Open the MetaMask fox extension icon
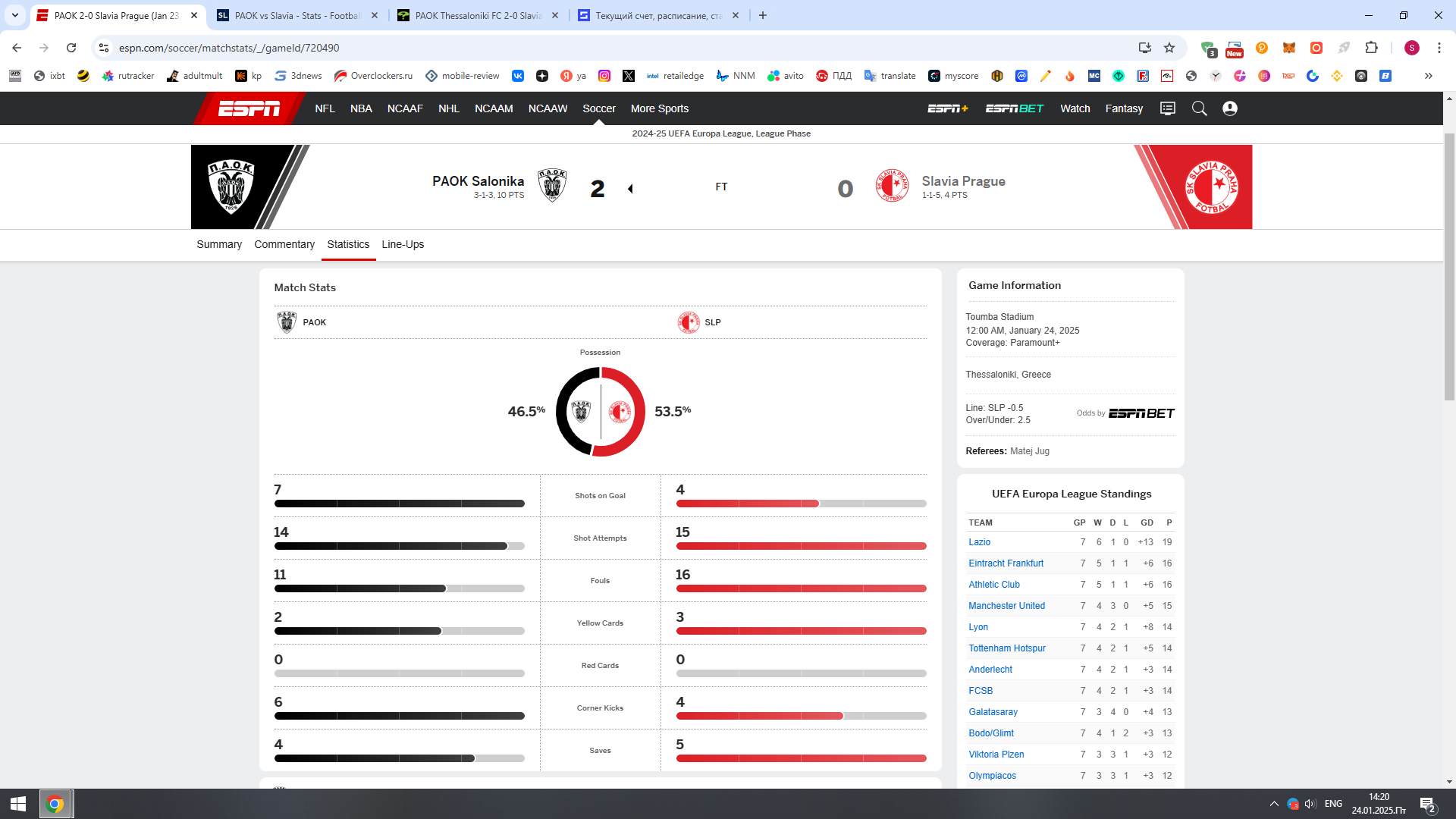This screenshot has height=819, width=1456. (x=1289, y=48)
